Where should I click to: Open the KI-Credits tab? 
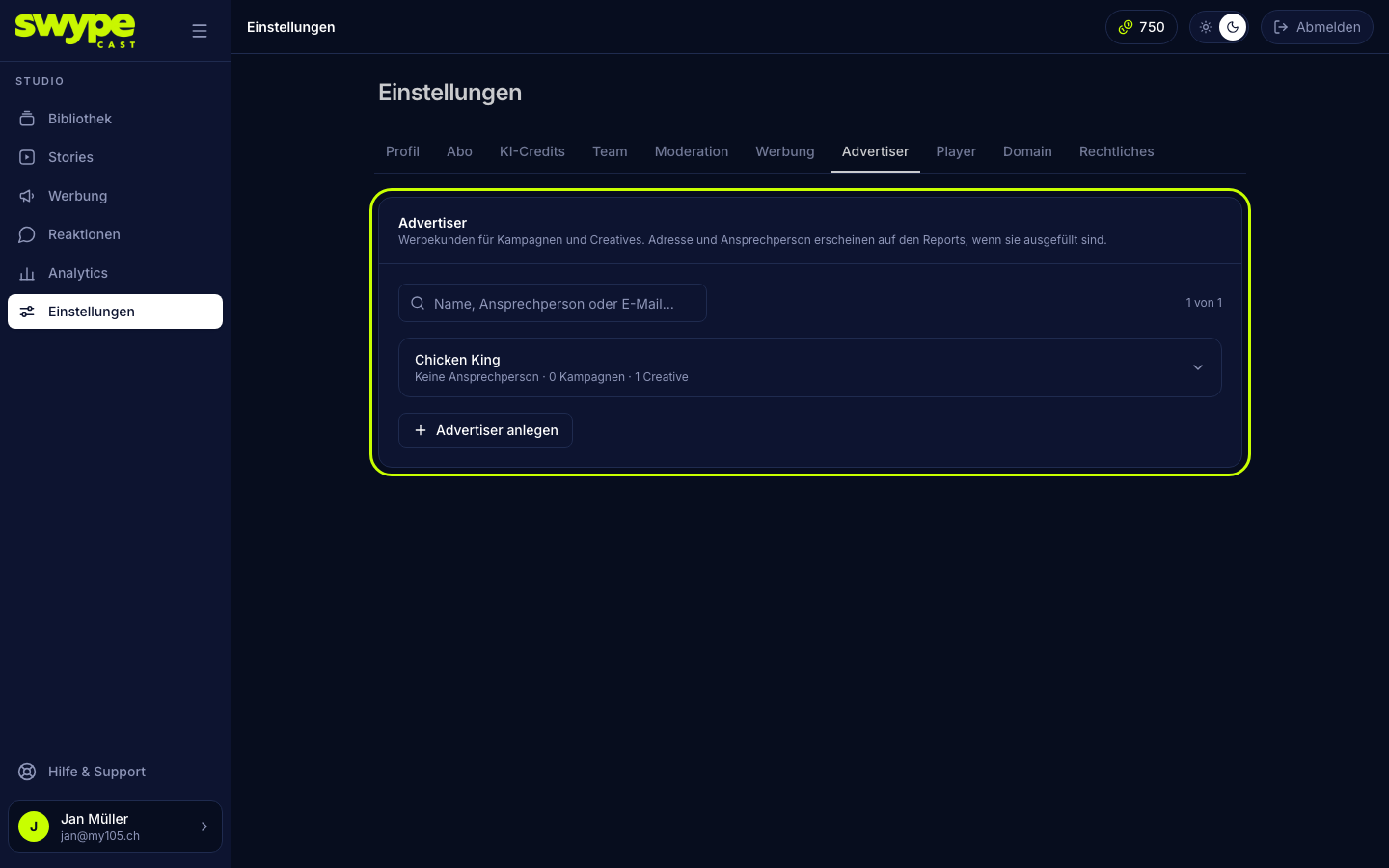pos(532,151)
